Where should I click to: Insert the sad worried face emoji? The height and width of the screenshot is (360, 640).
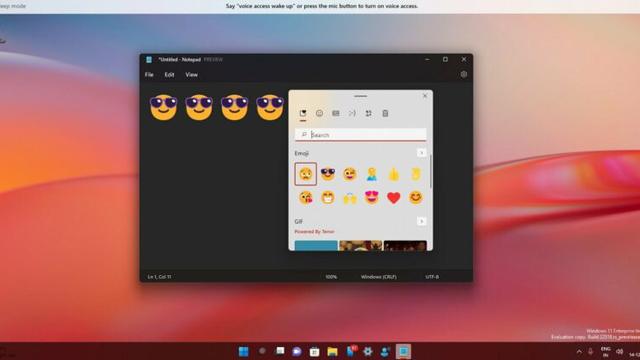tap(306, 174)
